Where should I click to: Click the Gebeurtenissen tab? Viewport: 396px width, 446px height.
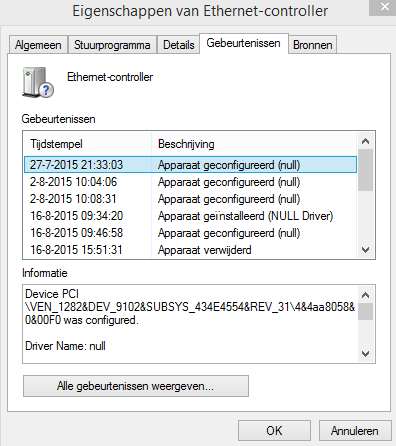point(243,43)
